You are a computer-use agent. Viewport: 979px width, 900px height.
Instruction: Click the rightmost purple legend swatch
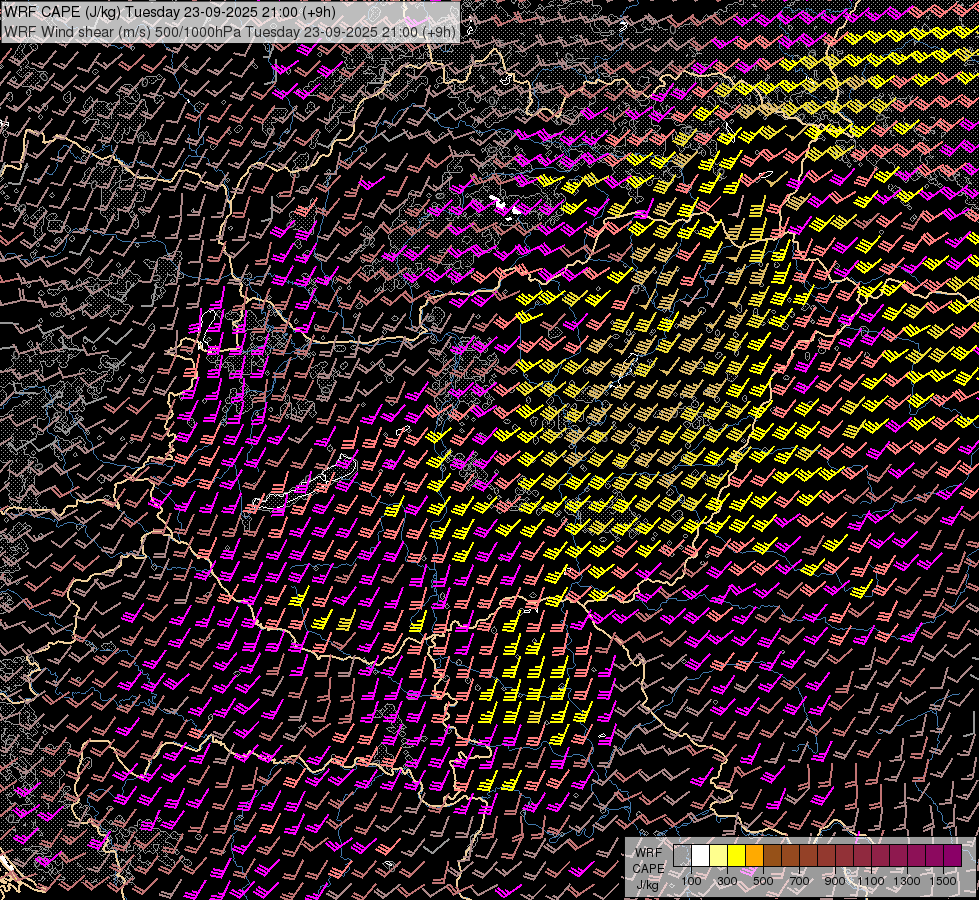953,856
